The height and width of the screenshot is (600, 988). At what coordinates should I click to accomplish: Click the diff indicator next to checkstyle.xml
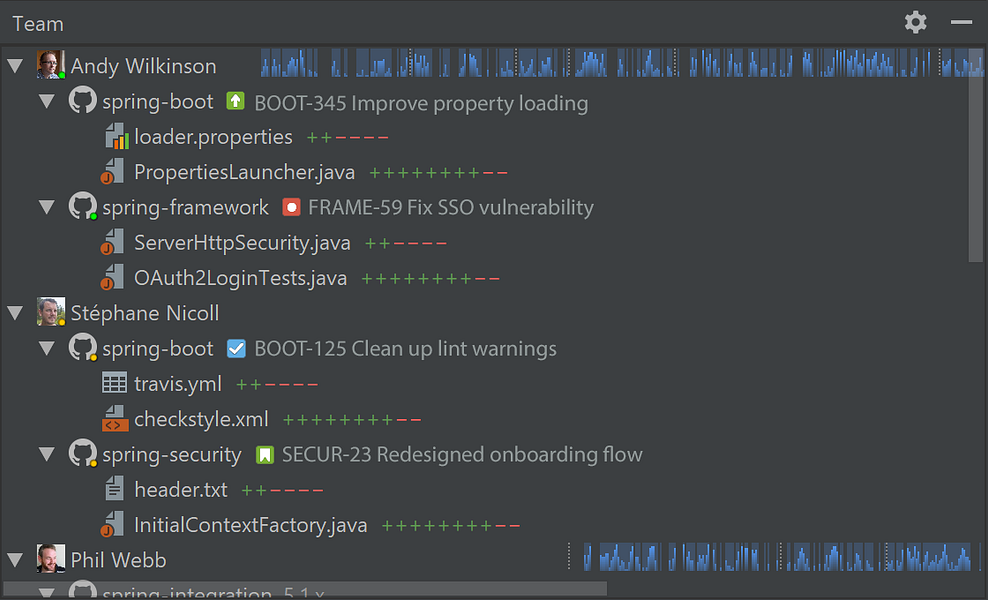point(352,420)
